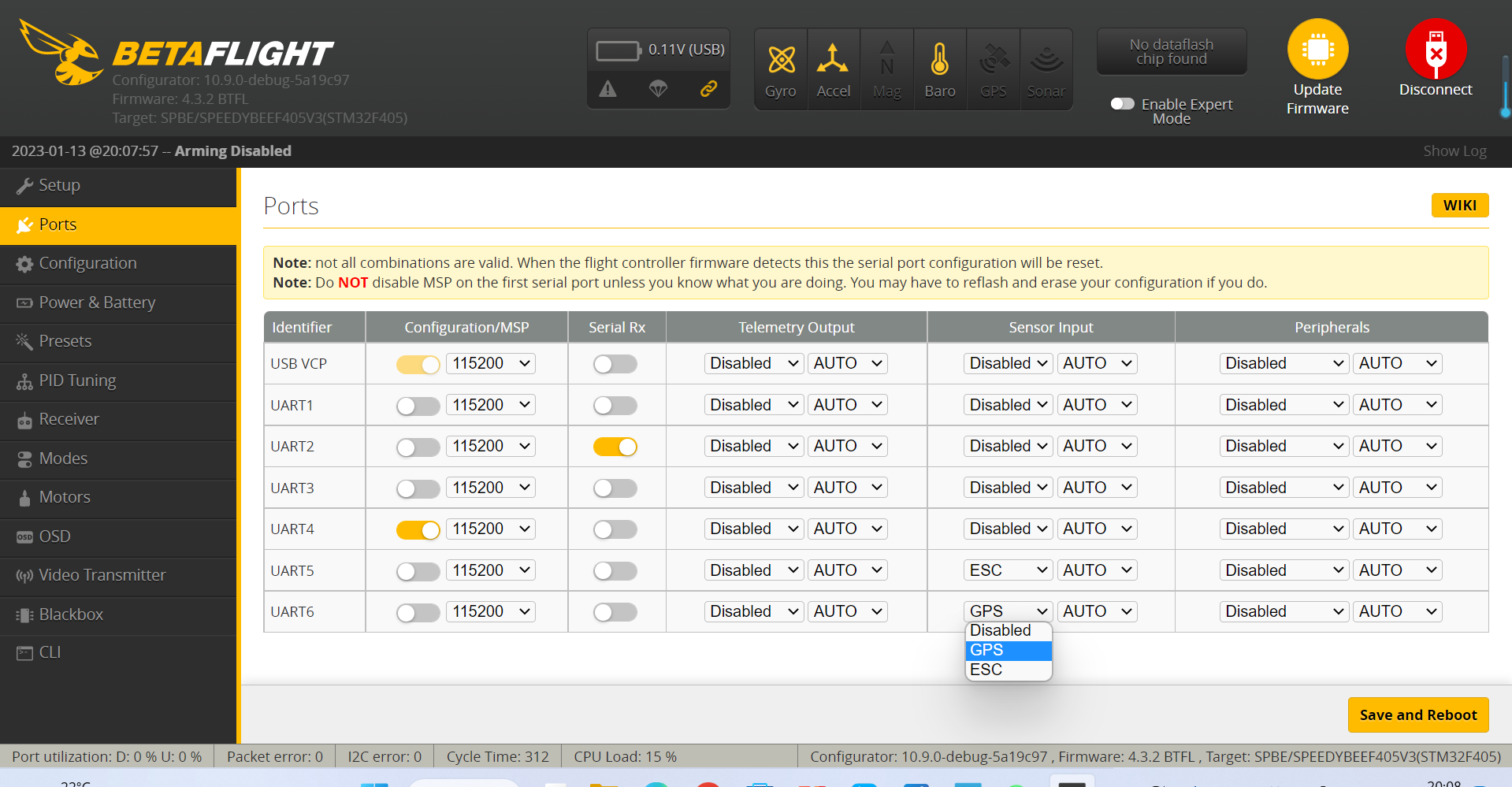Open the WIKI link button
This screenshot has width=1512, height=787.
[1460, 206]
